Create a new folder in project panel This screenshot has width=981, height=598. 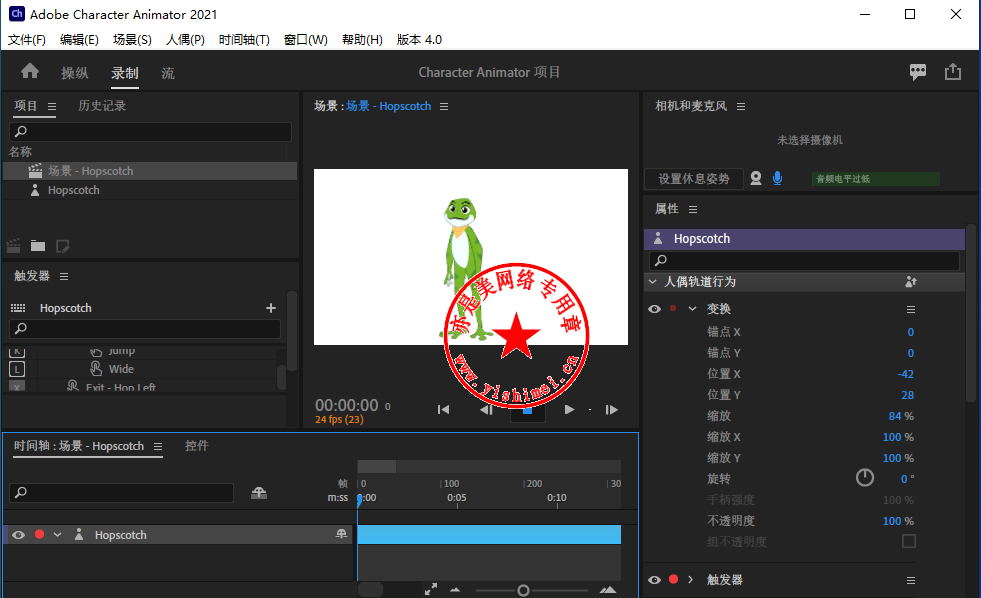(38, 246)
